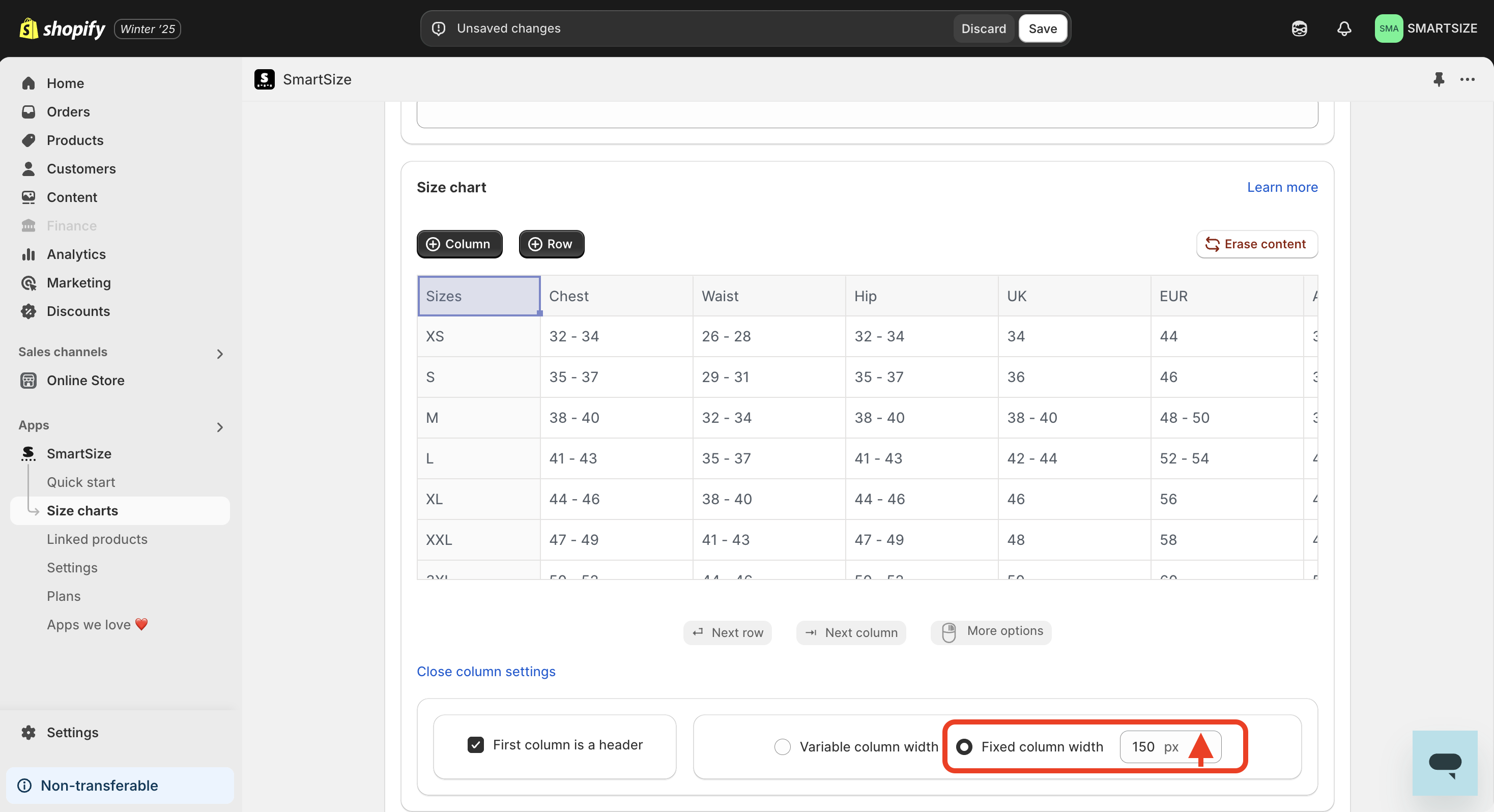This screenshot has width=1494, height=812.
Task: Select the Chest header cell
Action: [617, 296]
